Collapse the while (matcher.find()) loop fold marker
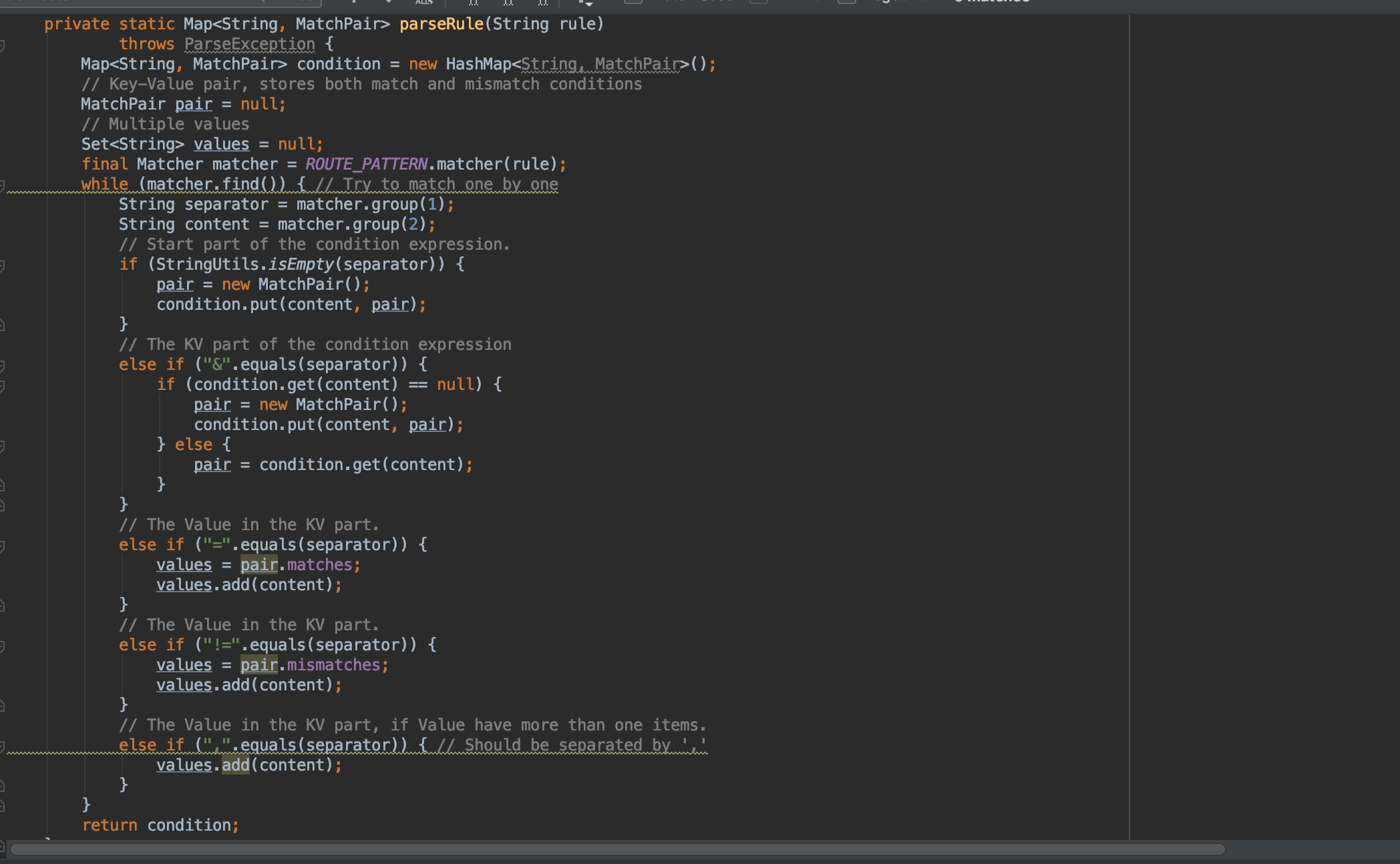Screen dimensions: 1400x864 (3, 186)
